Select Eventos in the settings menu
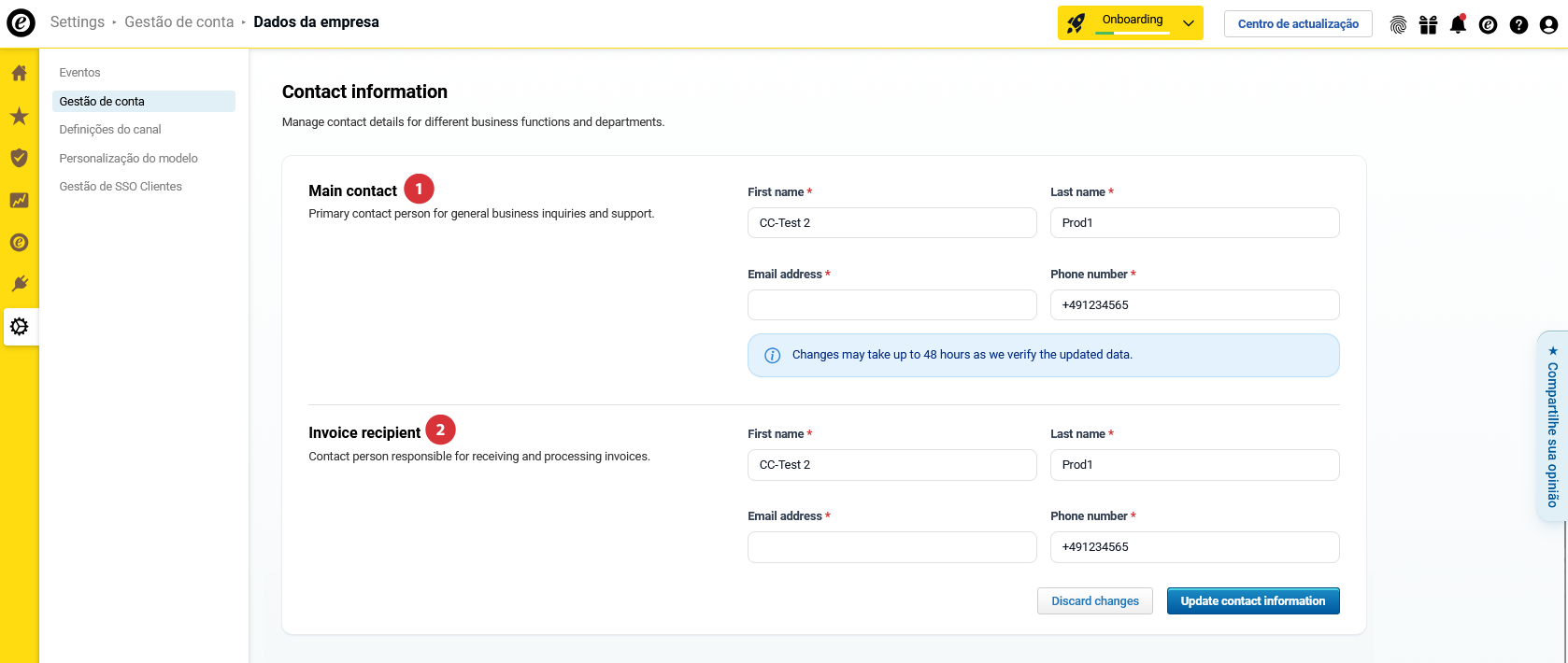The width and height of the screenshot is (1568, 663). tap(79, 73)
